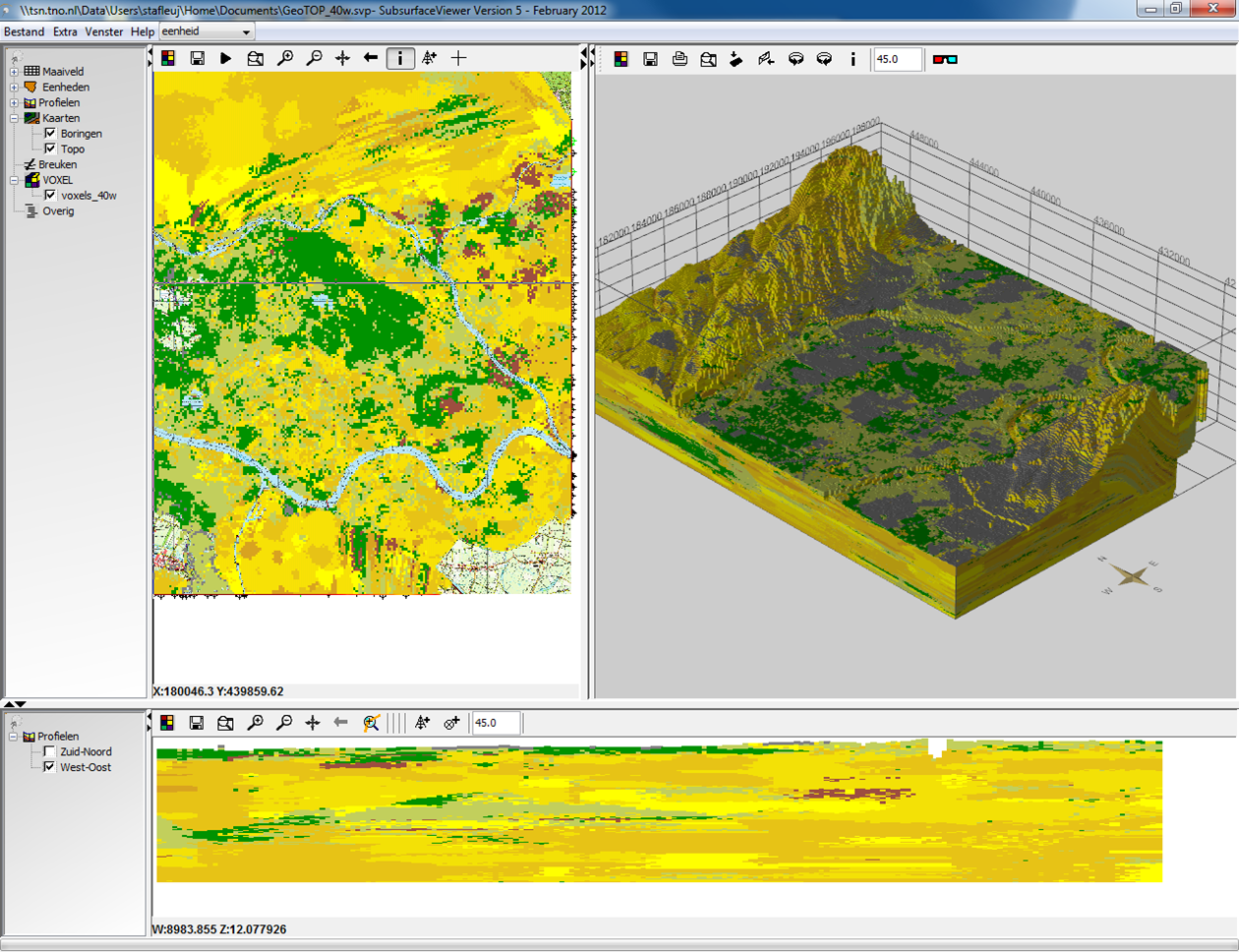The width and height of the screenshot is (1239, 952).
Task: Toggle the voxels_40w checkbox
Action: 50,196
